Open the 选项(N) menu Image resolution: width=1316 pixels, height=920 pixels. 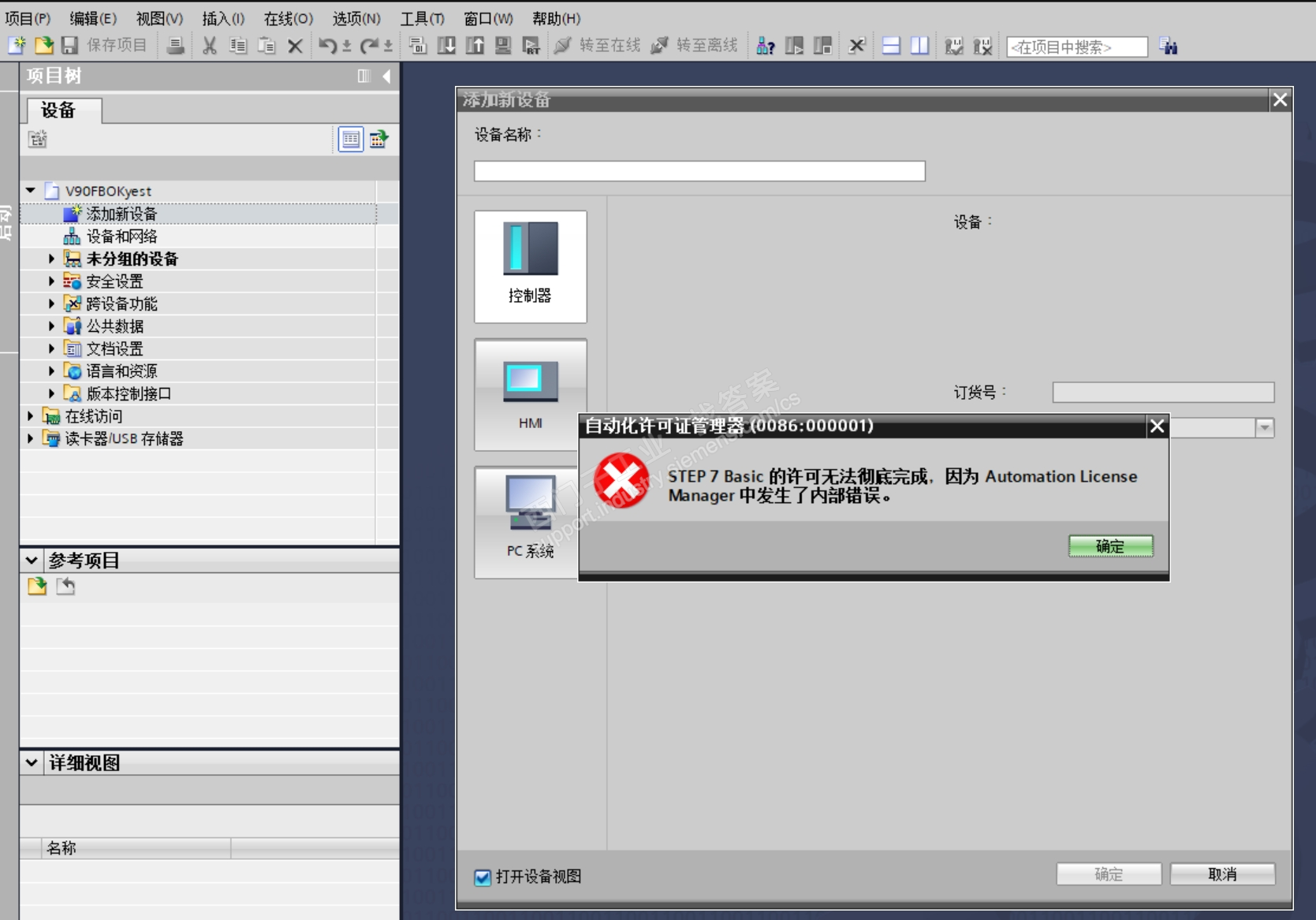(x=356, y=18)
